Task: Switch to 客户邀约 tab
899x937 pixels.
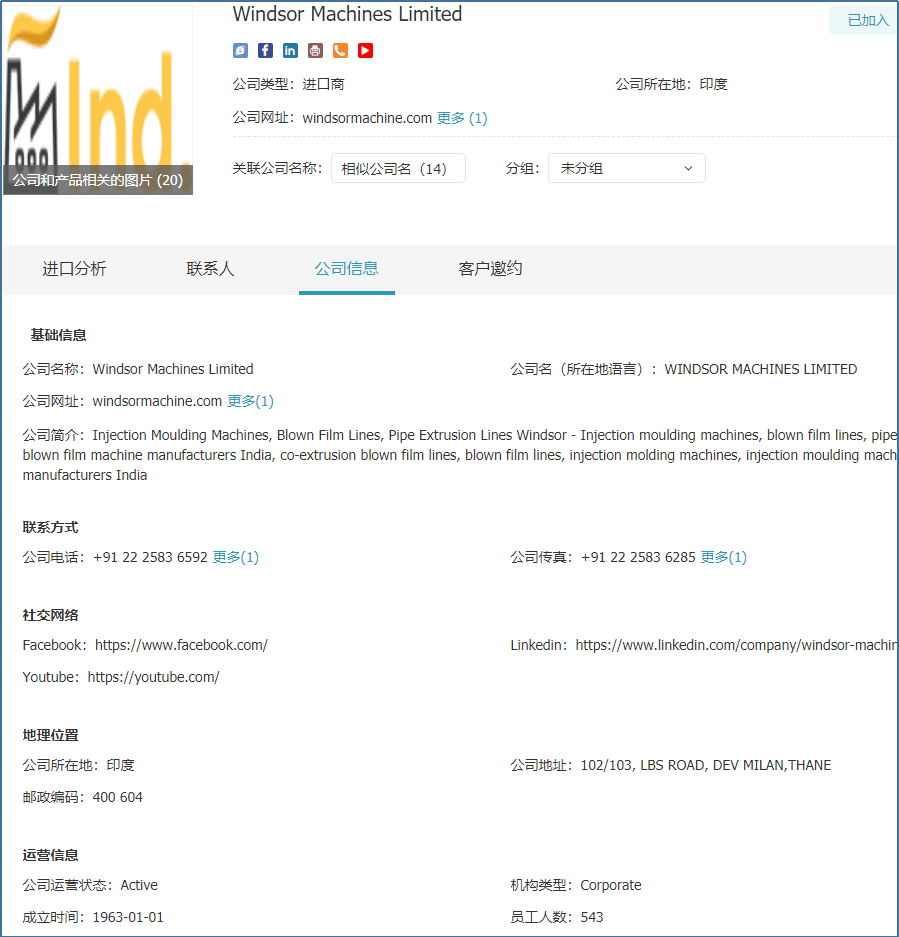Action: click(x=490, y=269)
